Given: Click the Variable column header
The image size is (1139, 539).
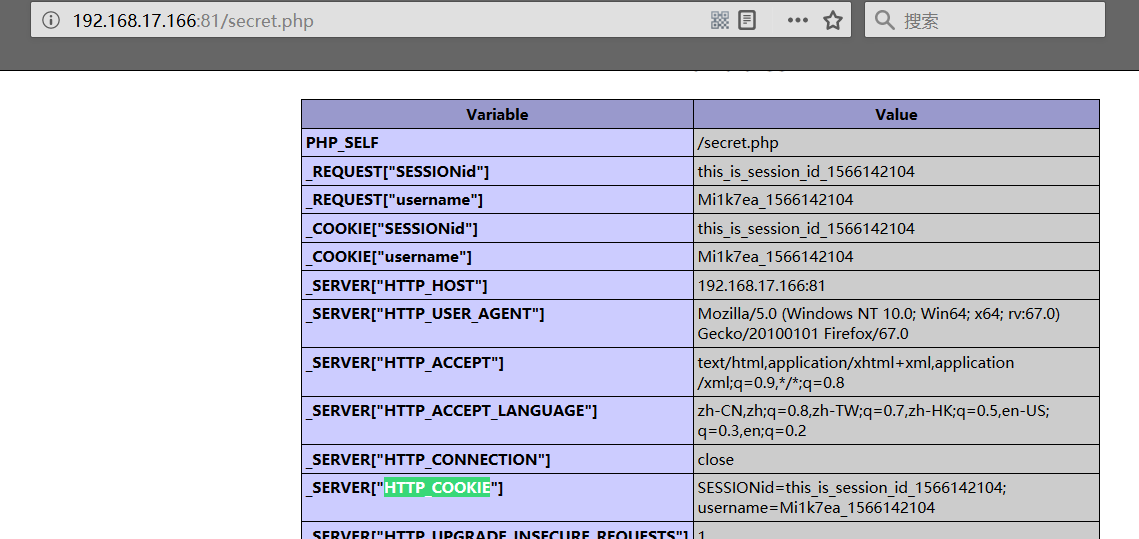Looking at the screenshot, I should (497, 114).
